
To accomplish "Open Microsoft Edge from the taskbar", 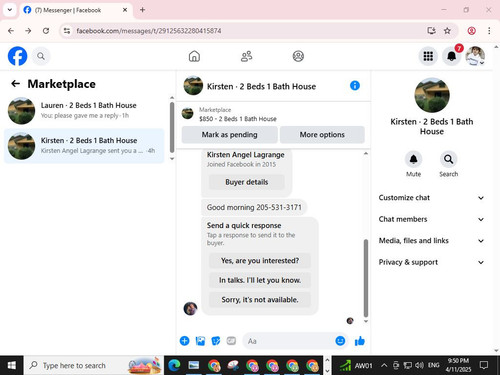I will (x=174, y=365).
